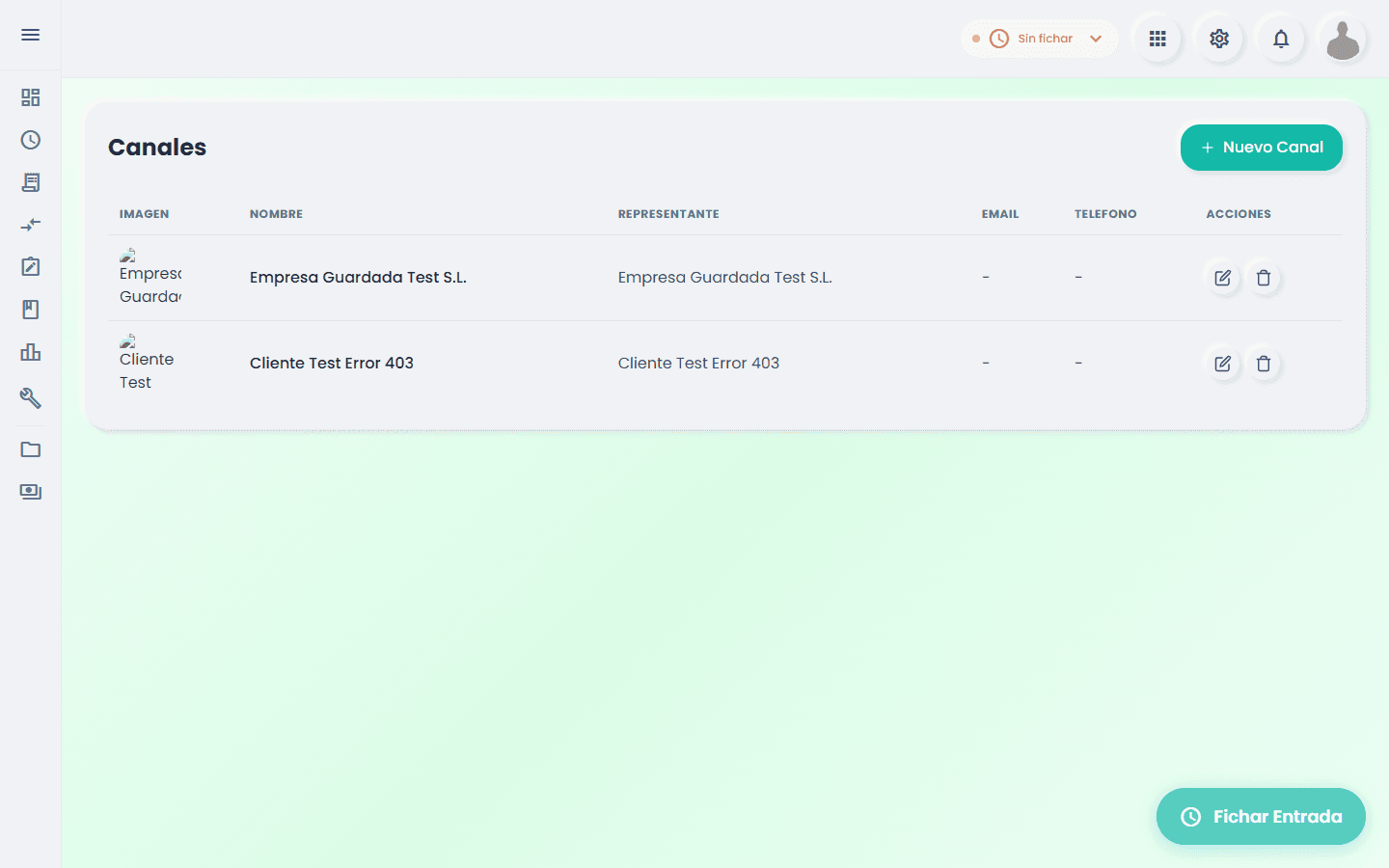Click the 'Nuevo Canal' button
Screen dimensions: 1389x868
tap(1261, 148)
